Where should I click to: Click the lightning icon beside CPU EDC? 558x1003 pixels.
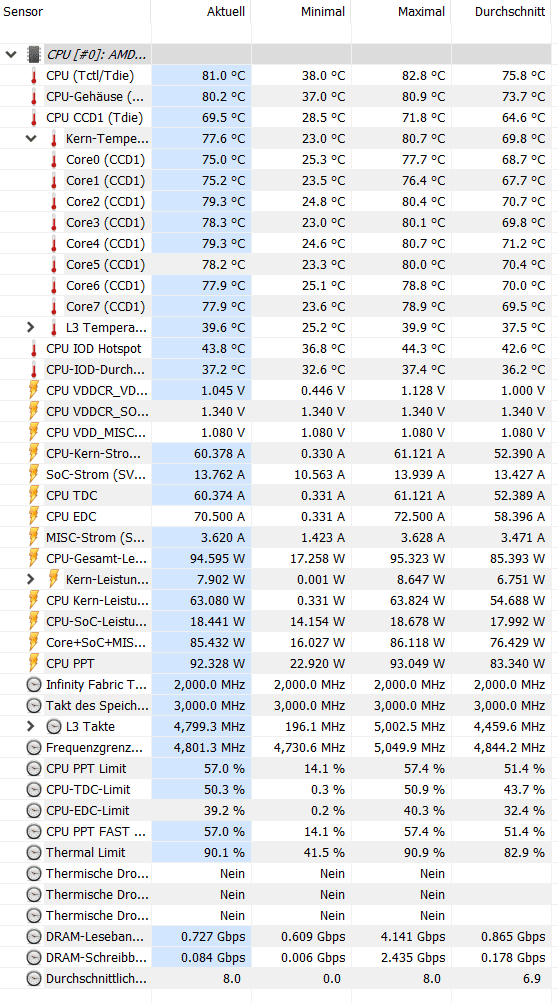click(x=34, y=517)
